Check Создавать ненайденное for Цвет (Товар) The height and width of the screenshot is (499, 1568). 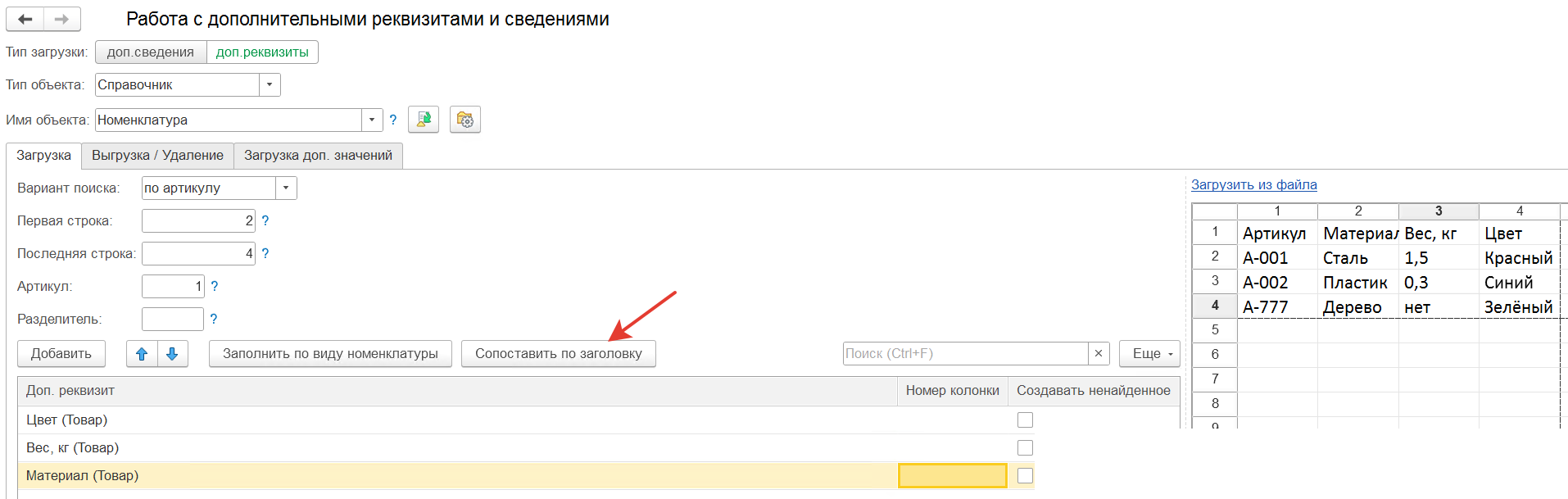tap(1025, 420)
